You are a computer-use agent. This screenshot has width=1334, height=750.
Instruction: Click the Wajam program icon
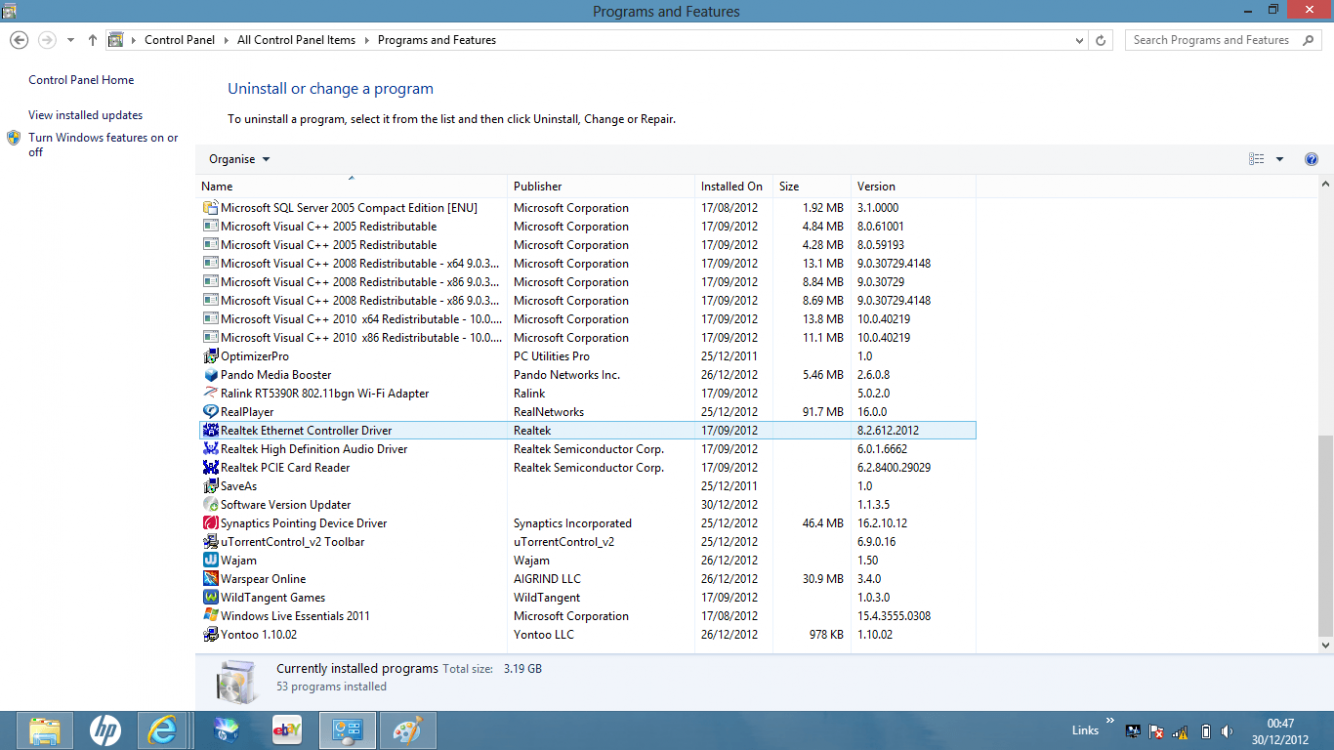[210, 560]
